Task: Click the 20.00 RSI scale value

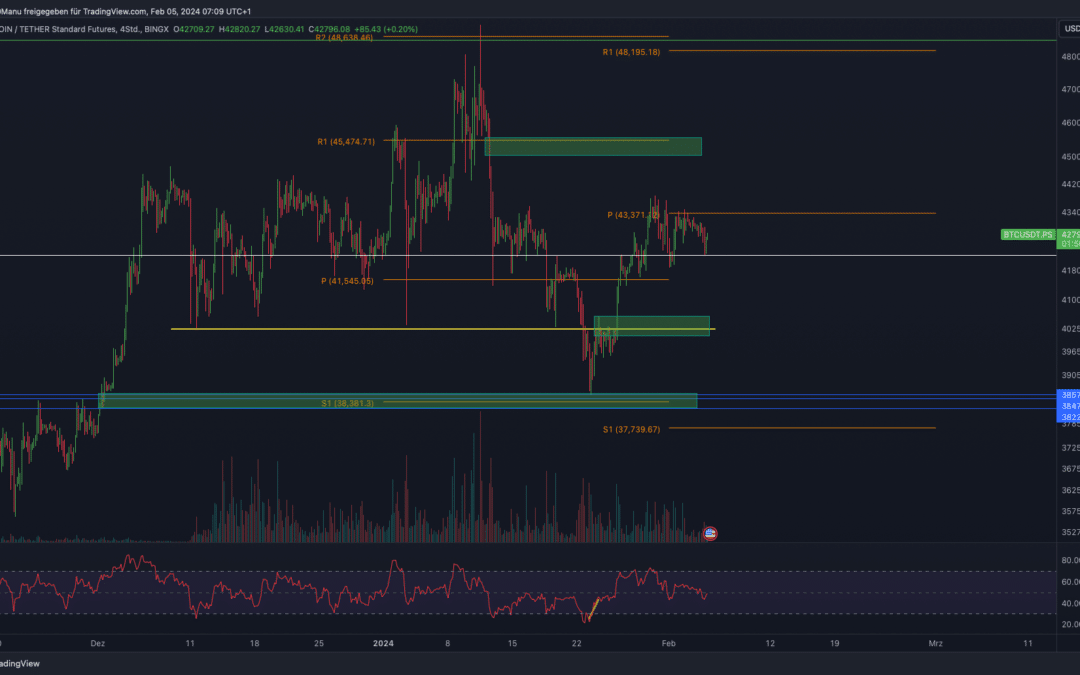Action: [1070, 625]
